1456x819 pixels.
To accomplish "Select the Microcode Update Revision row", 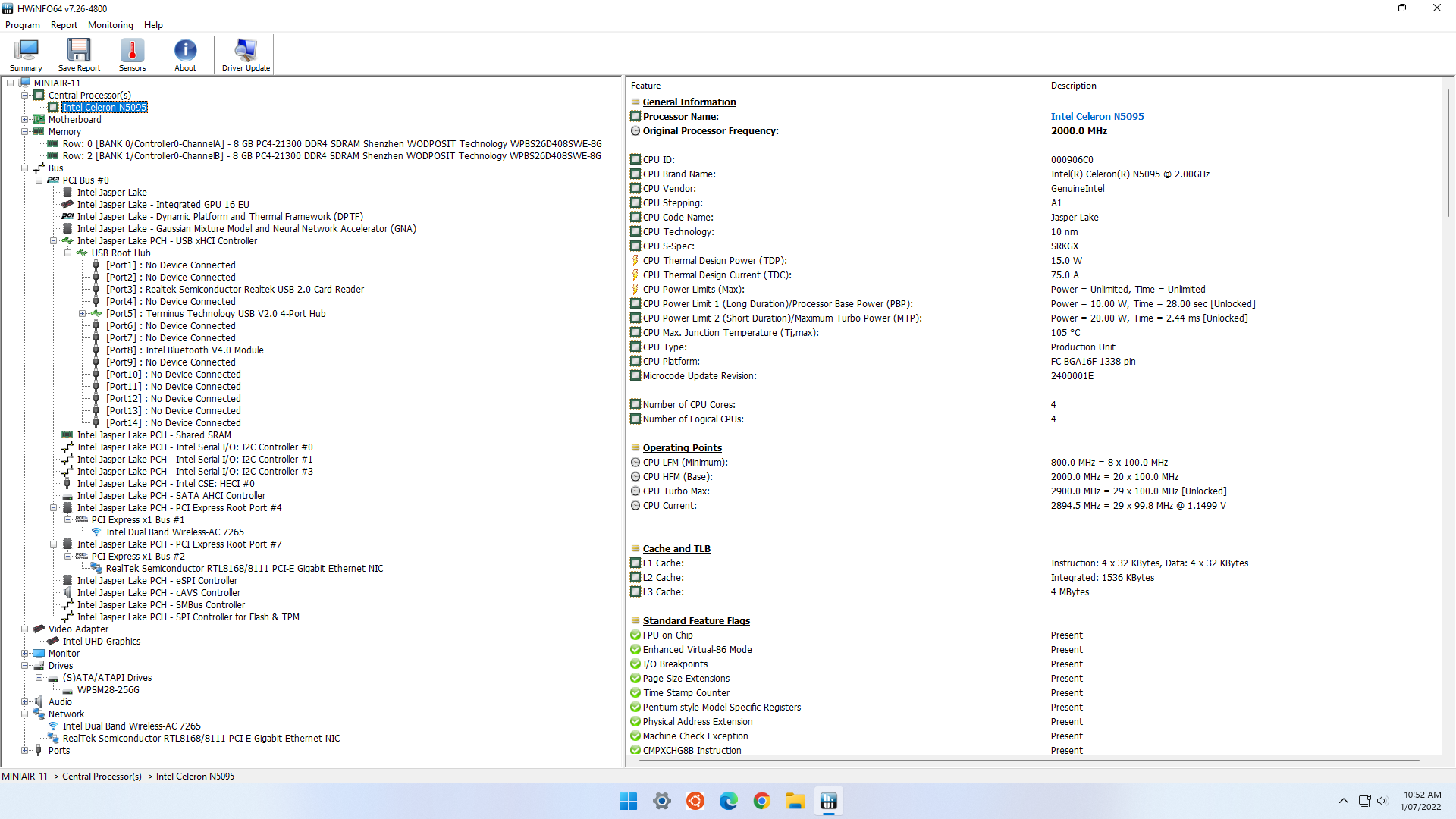I will tap(1034, 376).
